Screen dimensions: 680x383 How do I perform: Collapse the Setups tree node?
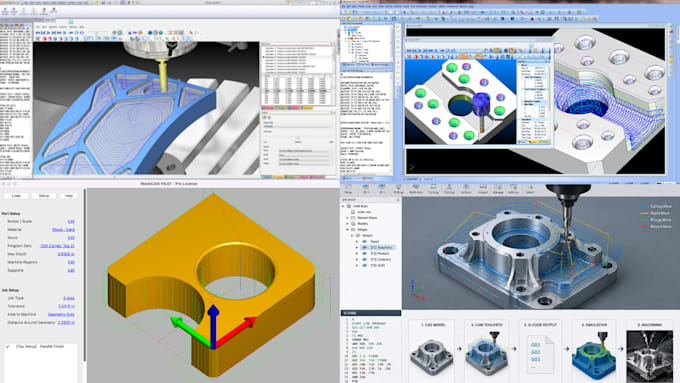(347, 229)
